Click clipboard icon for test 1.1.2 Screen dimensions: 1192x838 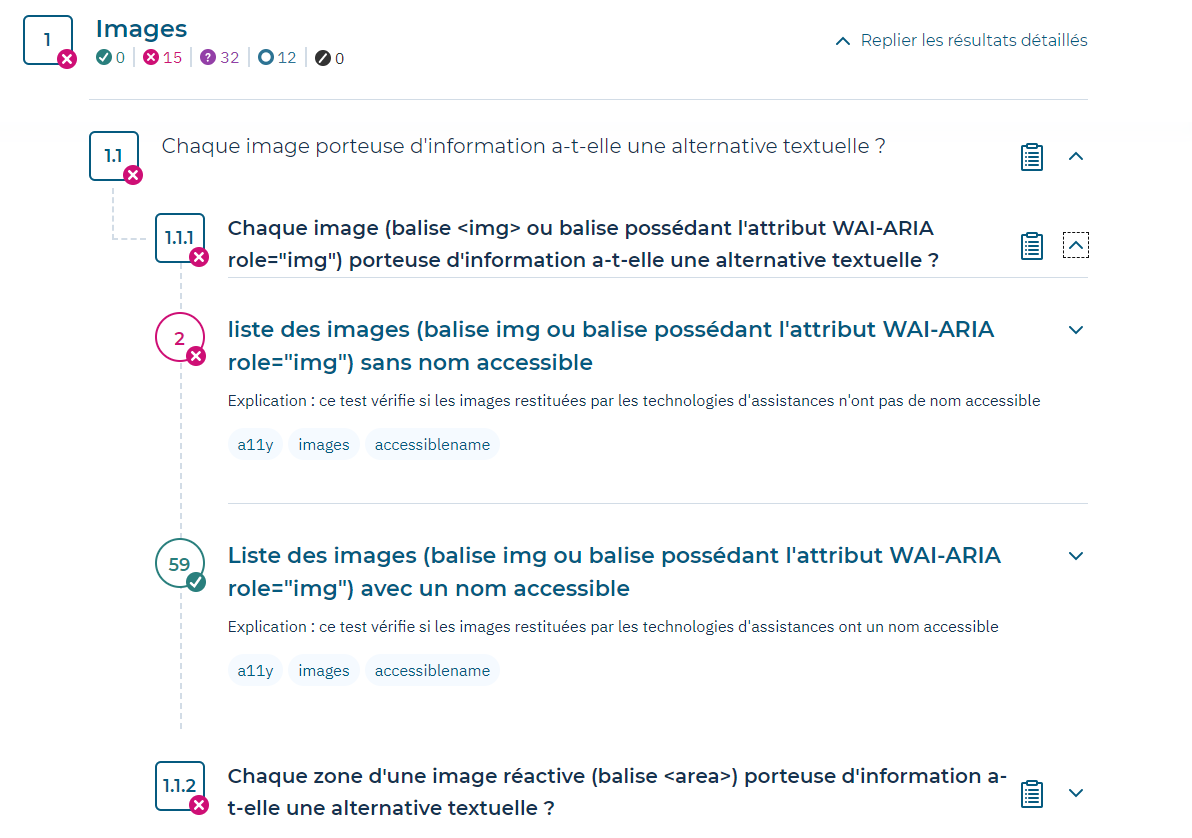tap(1032, 793)
